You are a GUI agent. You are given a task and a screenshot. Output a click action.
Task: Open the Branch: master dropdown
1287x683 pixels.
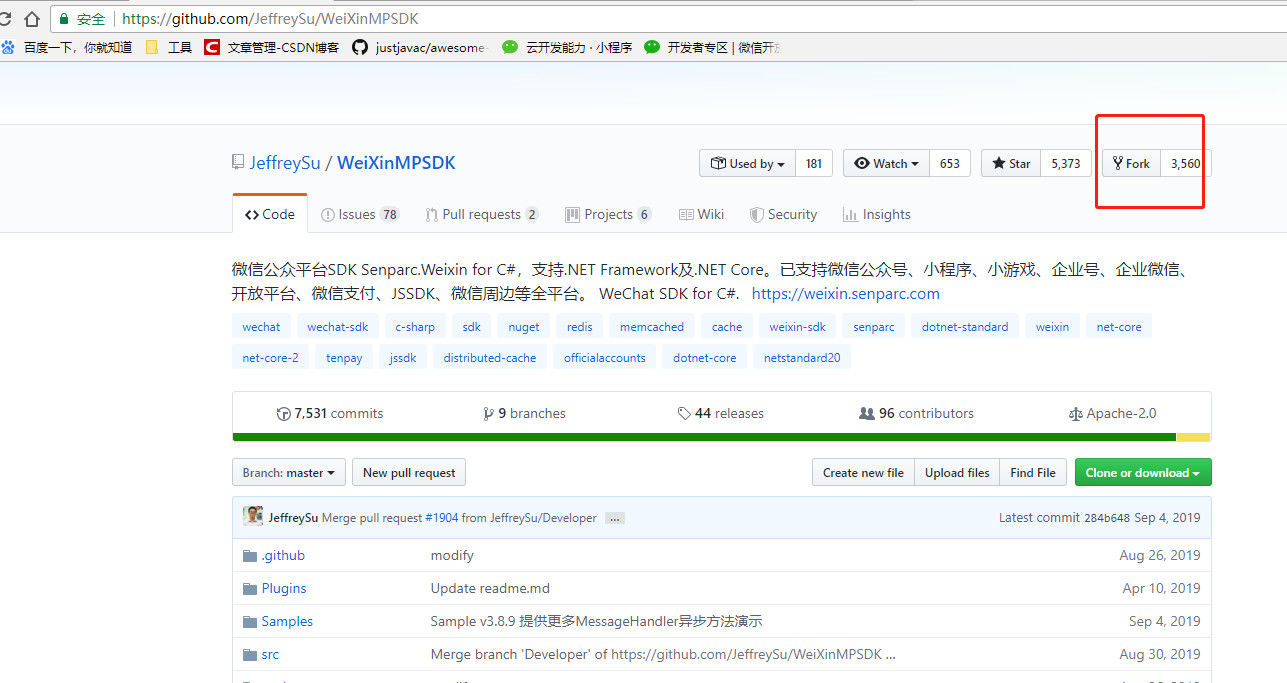(290, 473)
